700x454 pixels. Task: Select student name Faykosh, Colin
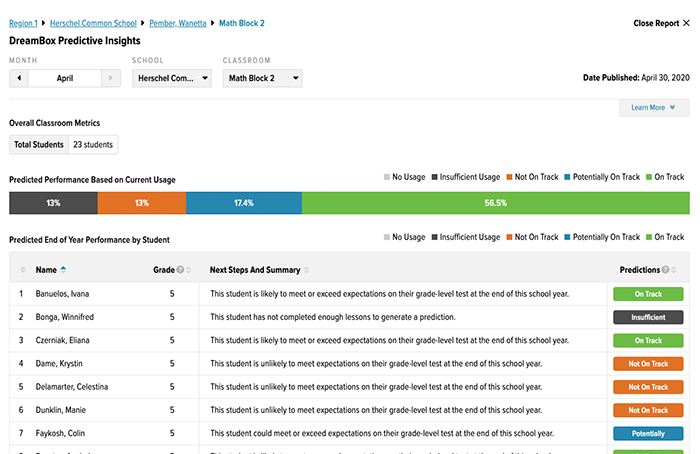[60, 433]
